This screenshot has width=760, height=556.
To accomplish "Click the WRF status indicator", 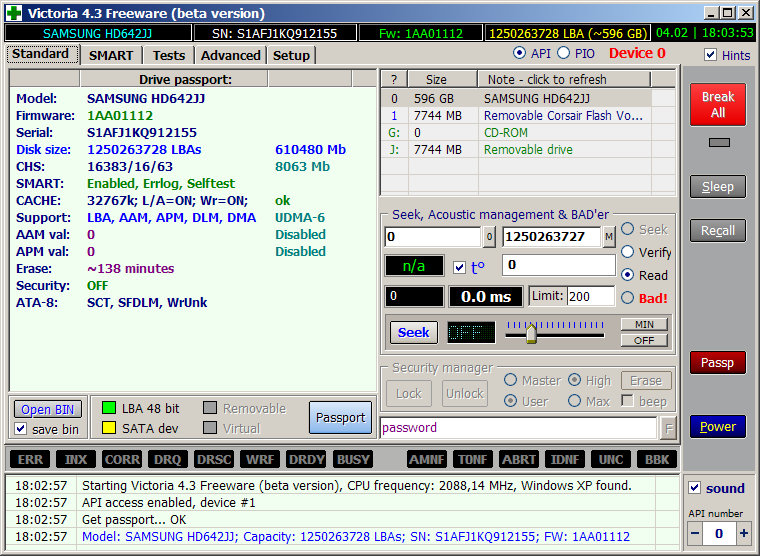I will 260,460.
